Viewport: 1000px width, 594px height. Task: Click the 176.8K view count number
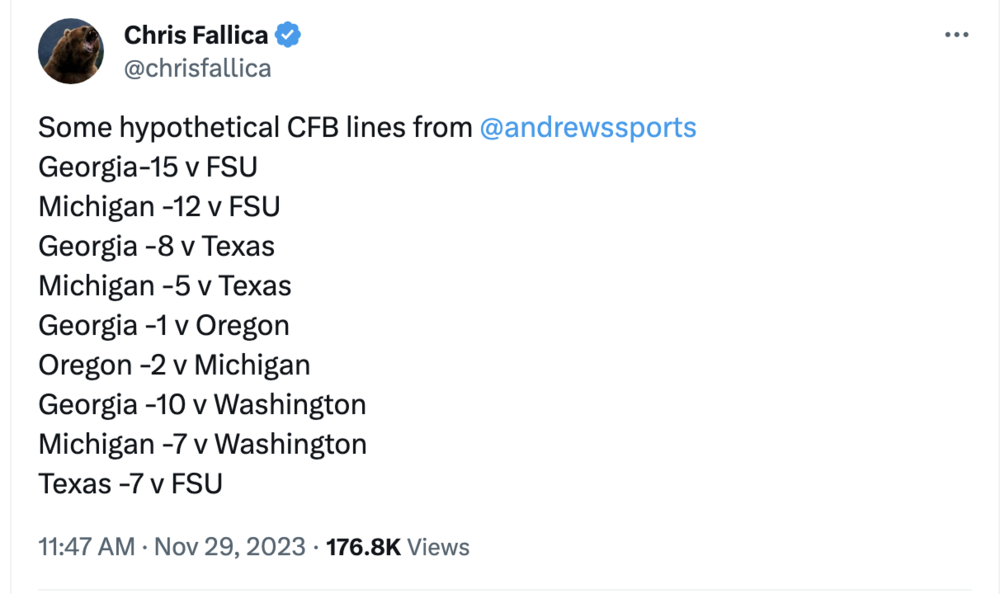364,547
